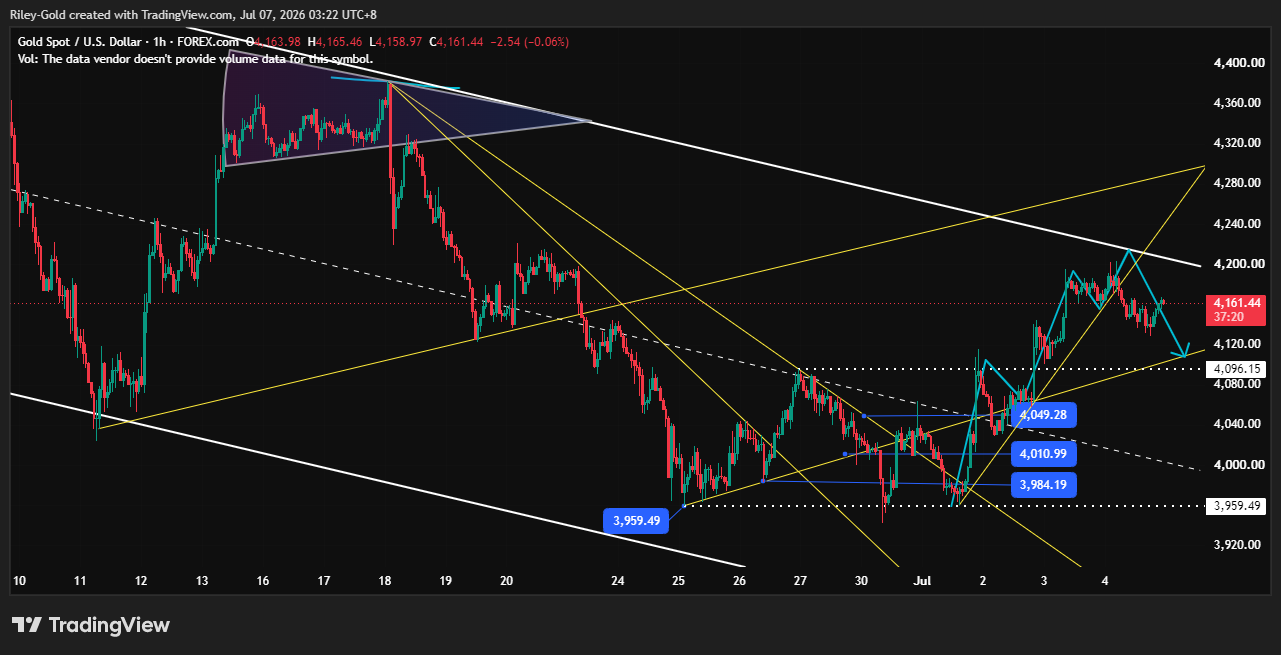Click the date label 10 on time axis
This screenshot has width=1281, height=655.
pyautogui.click(x=17, y=580)
